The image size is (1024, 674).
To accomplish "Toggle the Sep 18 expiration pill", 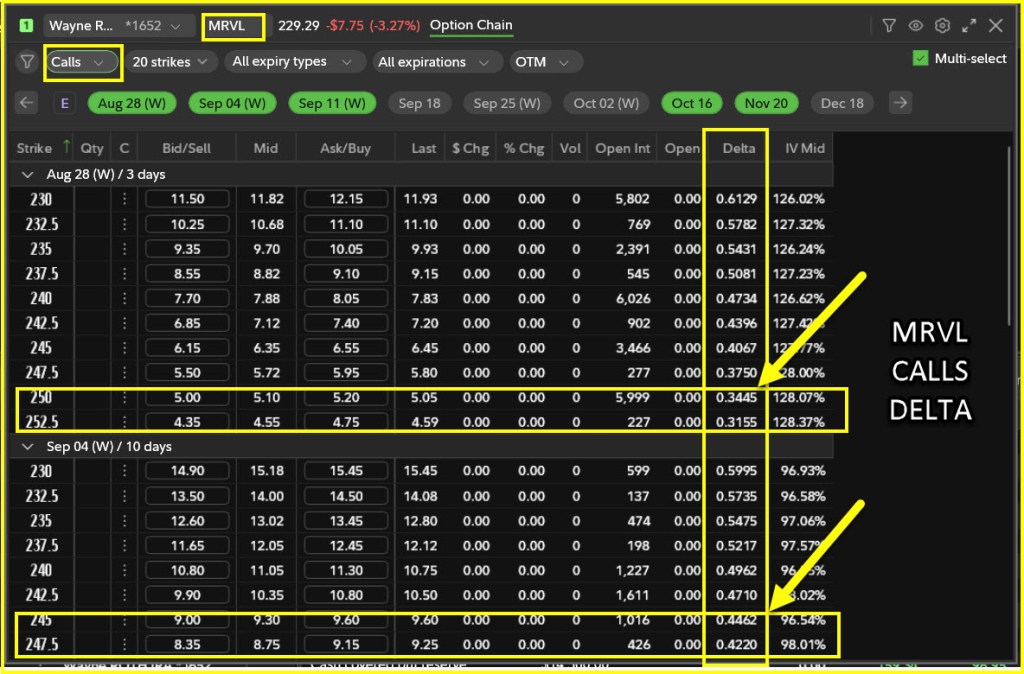I will [419, 103].
